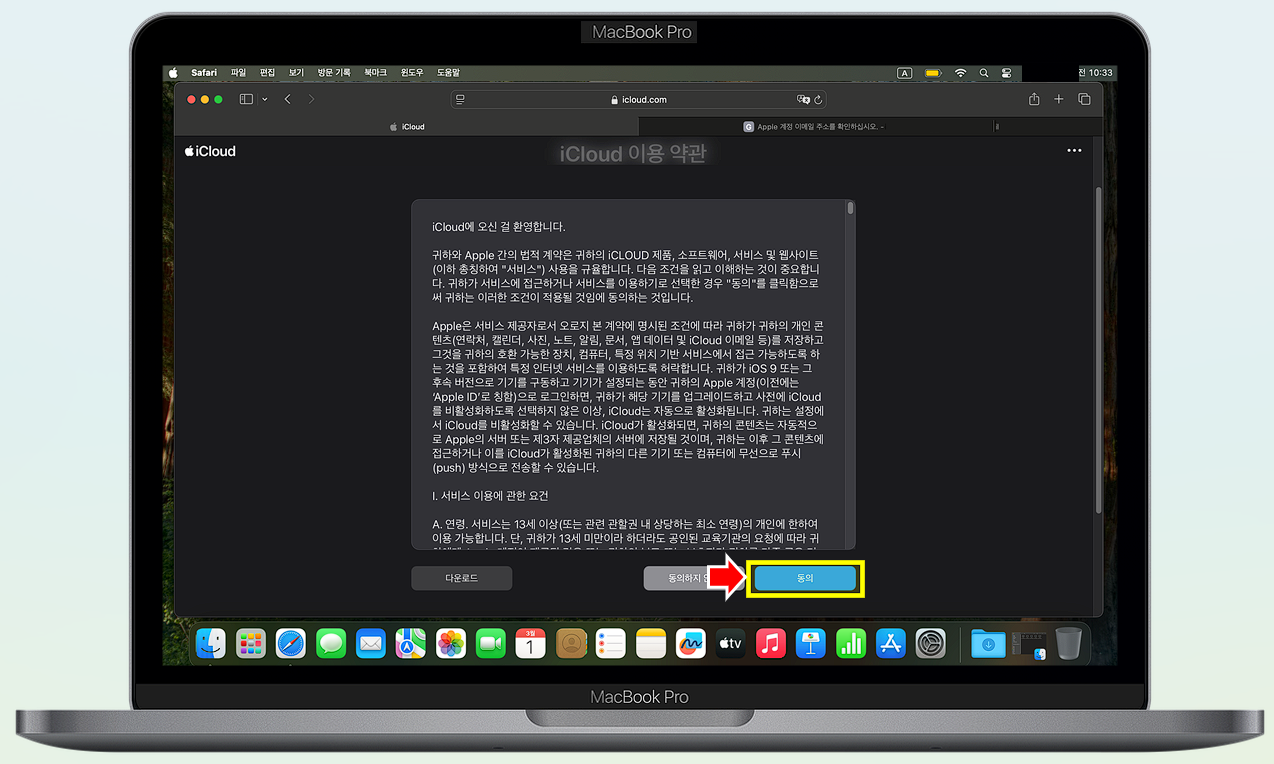Screen dimensions: 1274x764
Task: Open the three-dot more menu on iCloud page
Action: point(1074,151)
